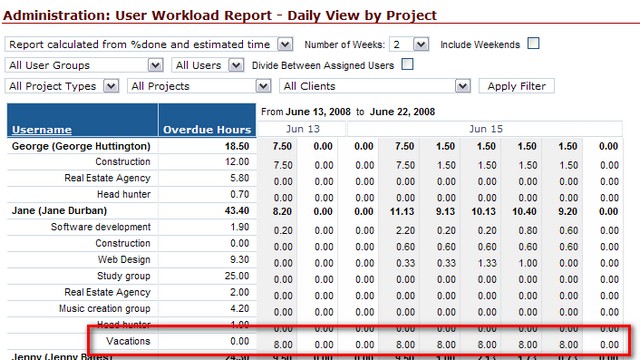
Task: Click the 10.40 value in Jane's row
Action: click(x=524, y=211)
